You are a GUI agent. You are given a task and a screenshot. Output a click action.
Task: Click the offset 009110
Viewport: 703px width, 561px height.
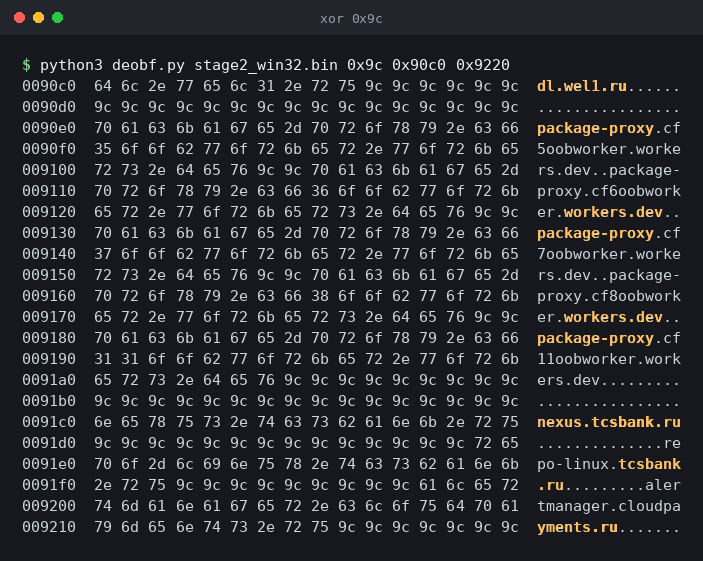pyautogui.click(x=49, y=191)
